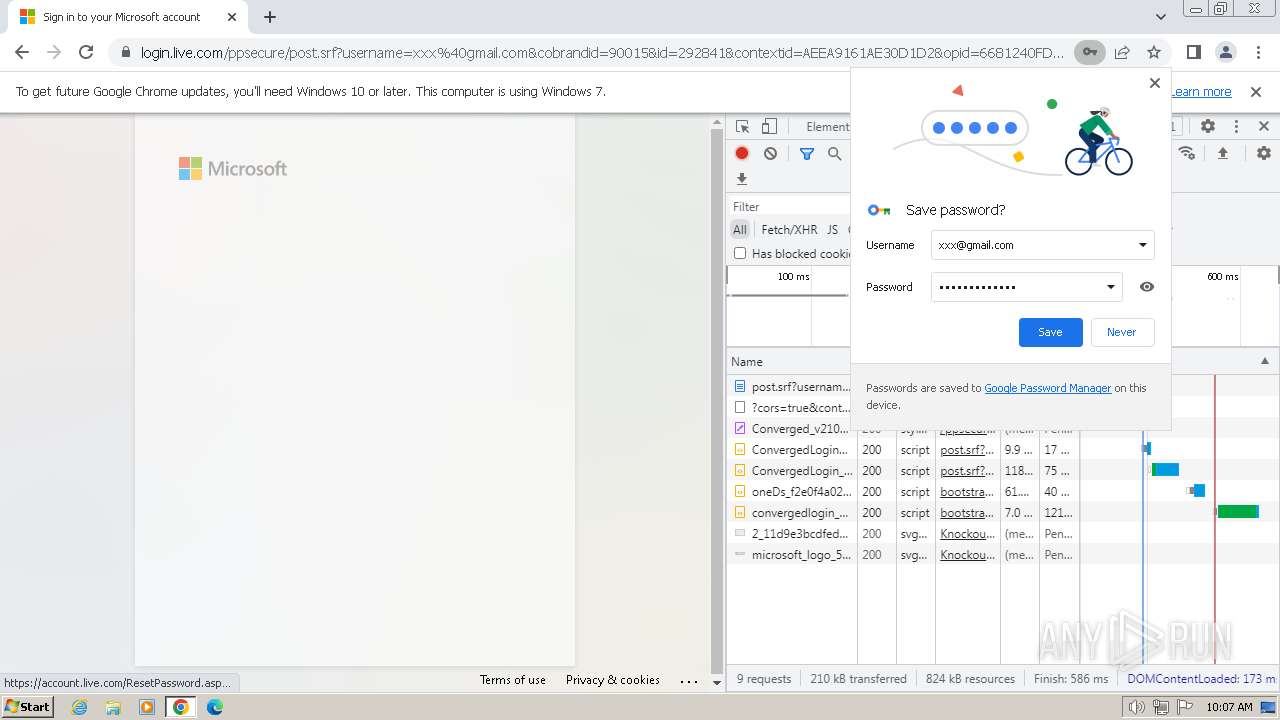The height and width of the screenshot is (720, 1280).
Task: Click the network Filter input field
Action: click(x=790, y=206)
